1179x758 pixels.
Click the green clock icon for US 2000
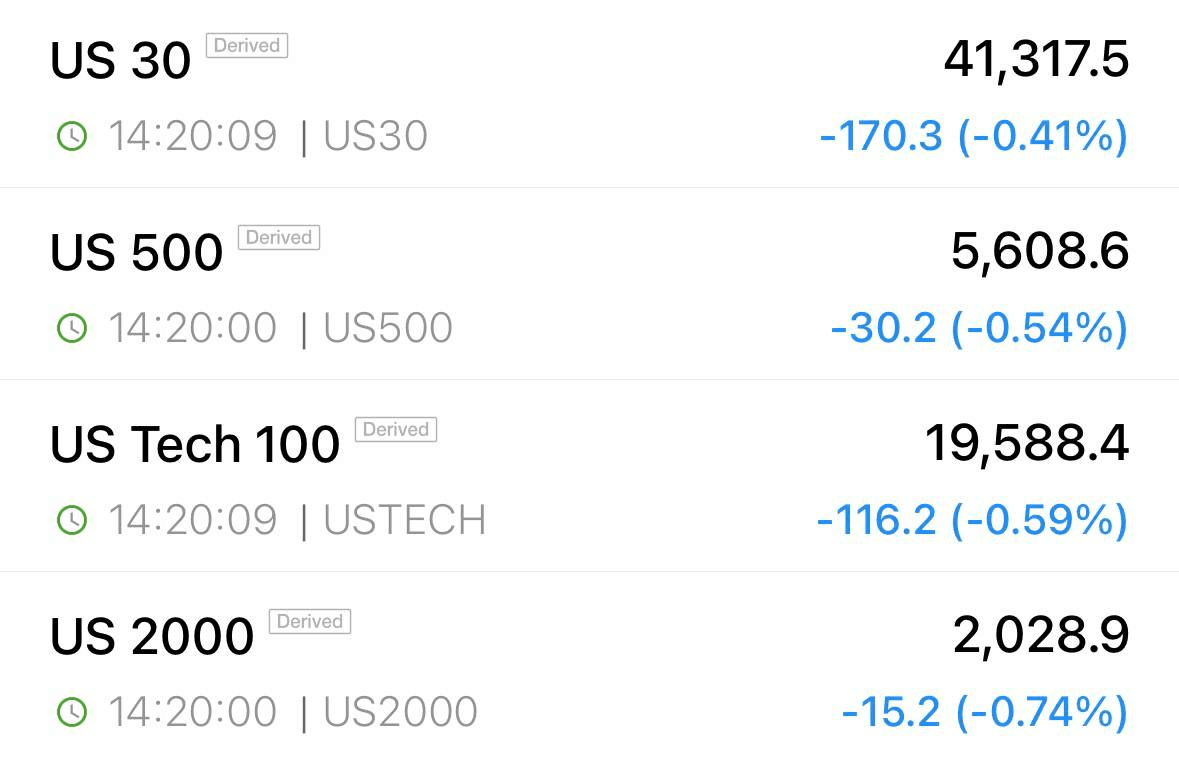point(72,711)
